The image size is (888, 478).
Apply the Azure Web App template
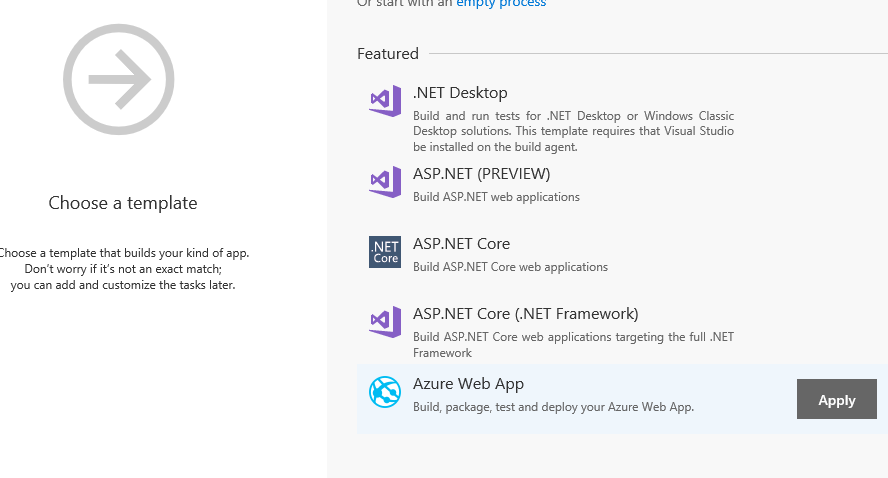(836, 399)
